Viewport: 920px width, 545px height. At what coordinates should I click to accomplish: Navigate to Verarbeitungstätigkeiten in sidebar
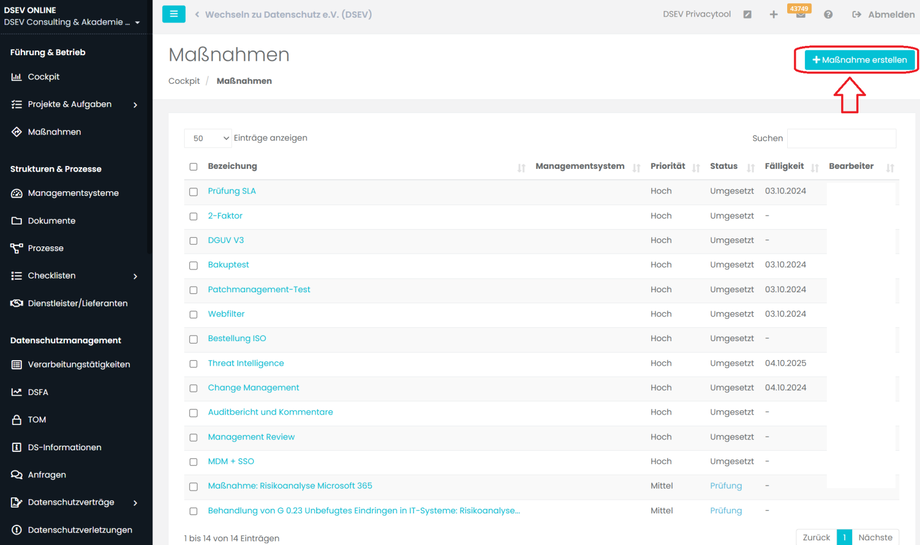pos(78,365)
